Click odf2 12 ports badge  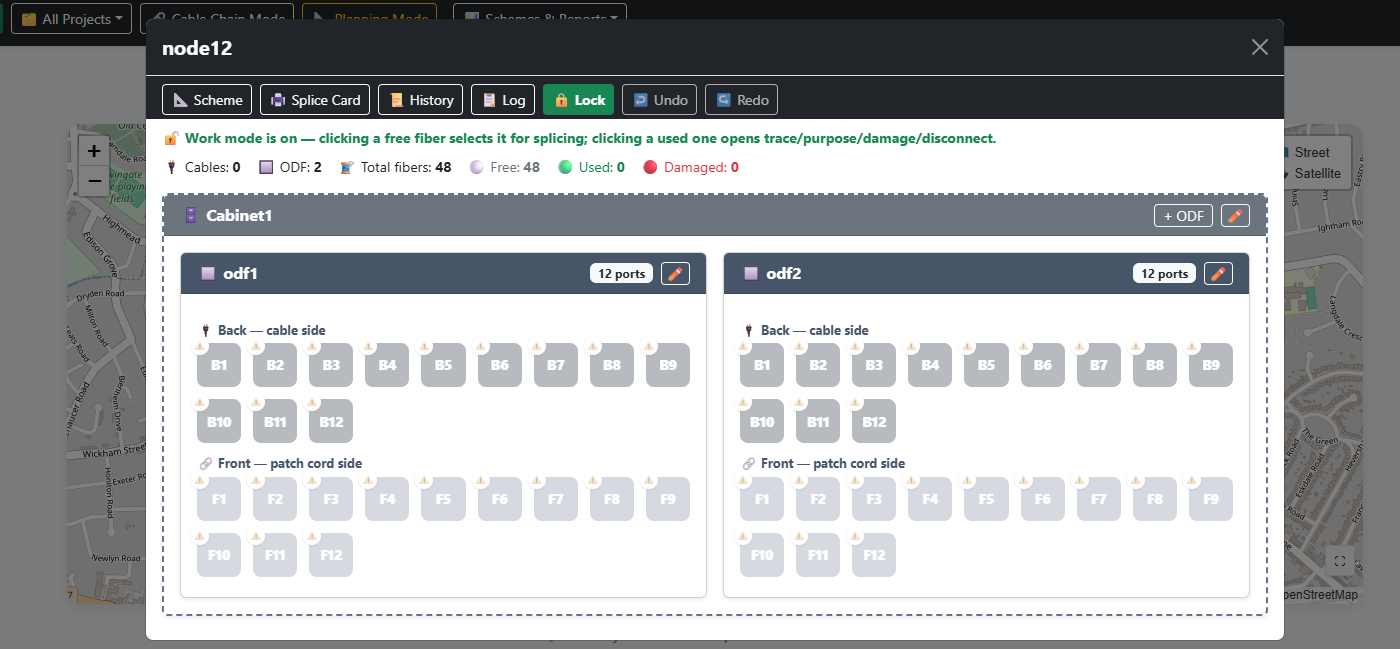[x=1164, y=273]
